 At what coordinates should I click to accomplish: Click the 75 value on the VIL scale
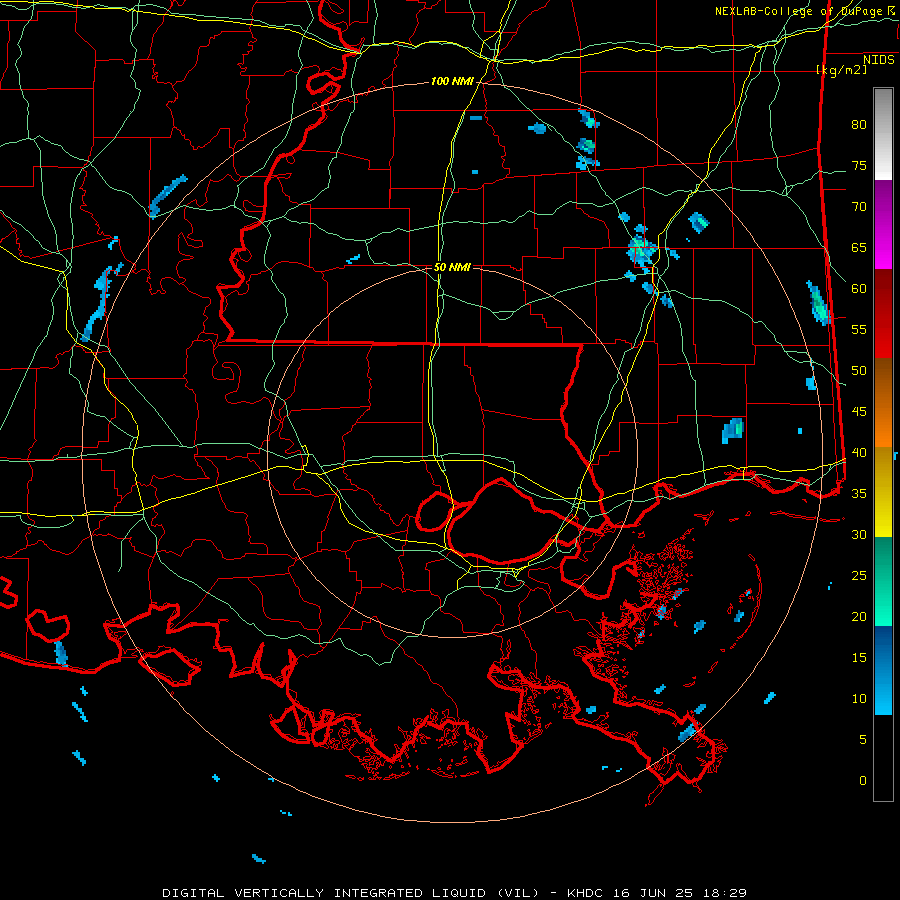pos(859,166)
